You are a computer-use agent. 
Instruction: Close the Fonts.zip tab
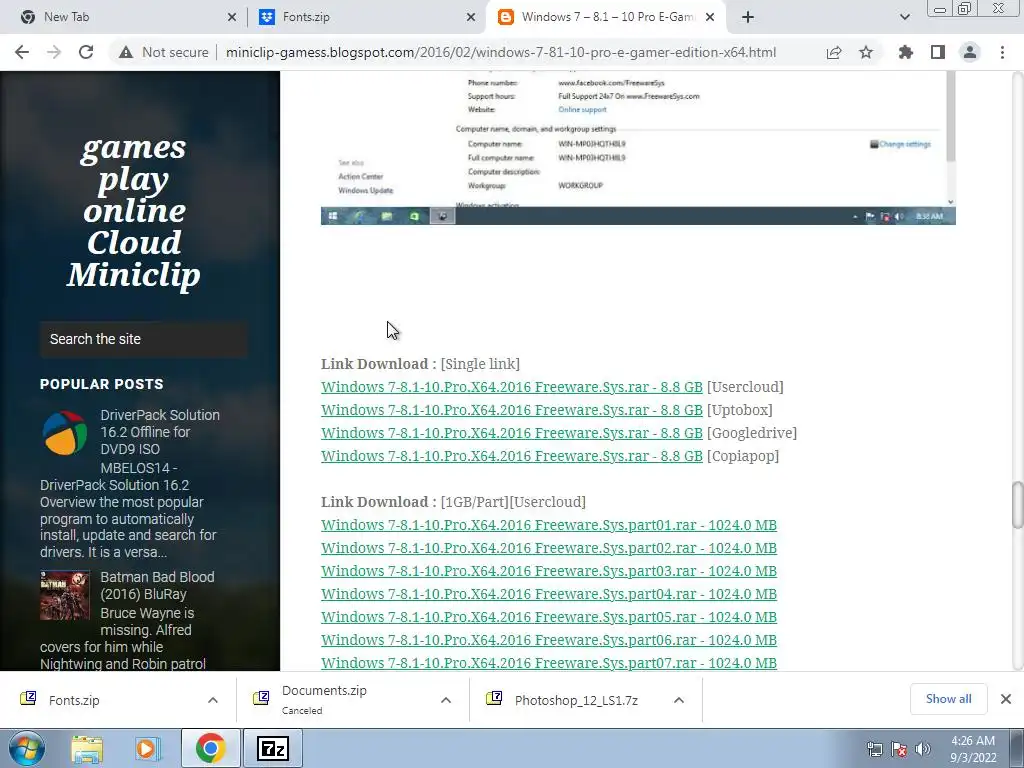471,17
